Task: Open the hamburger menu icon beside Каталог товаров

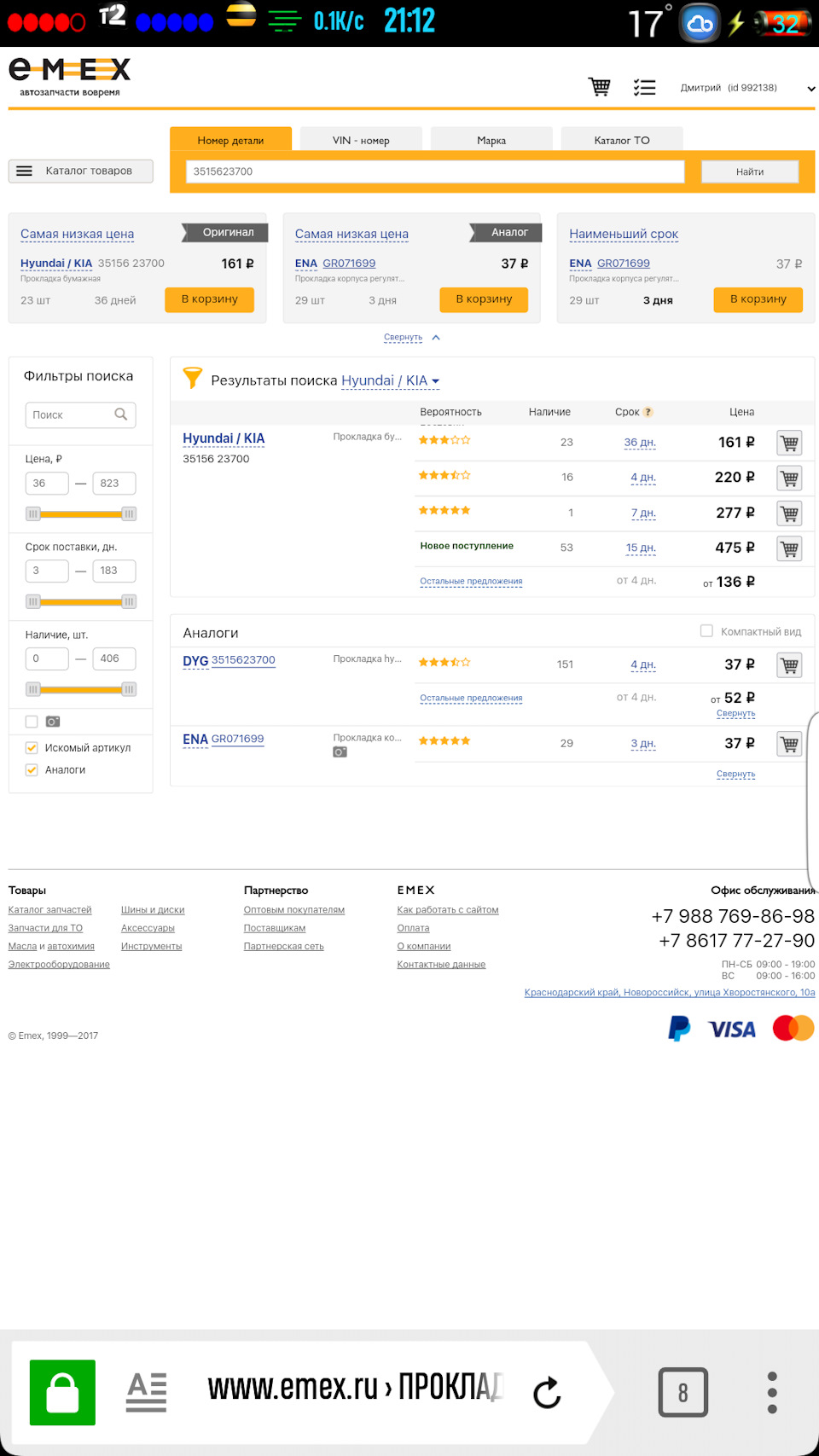Action: pos(25,171)
